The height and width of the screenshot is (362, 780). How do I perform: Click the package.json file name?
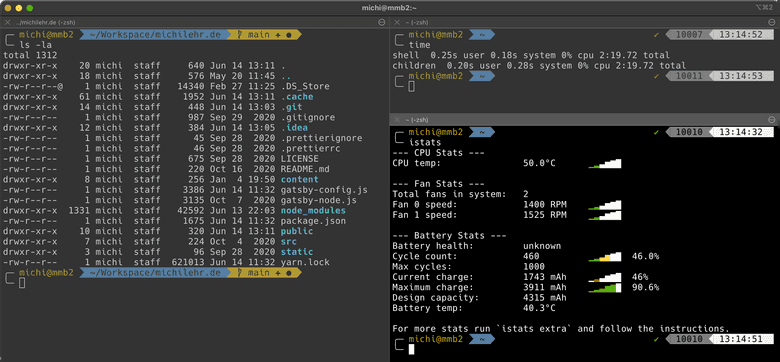[x=313, y=221]
